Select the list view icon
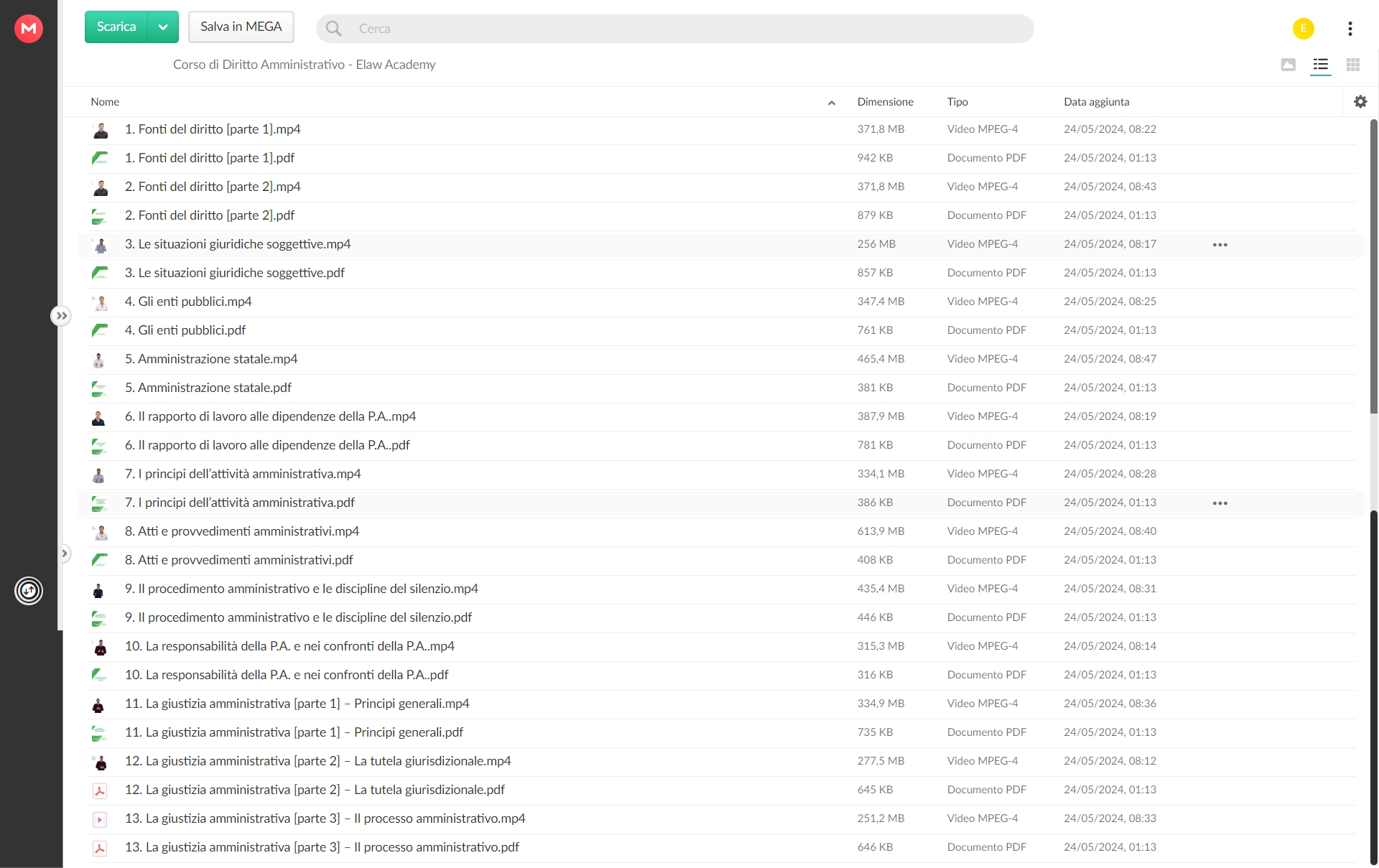 pos(1321,65)
